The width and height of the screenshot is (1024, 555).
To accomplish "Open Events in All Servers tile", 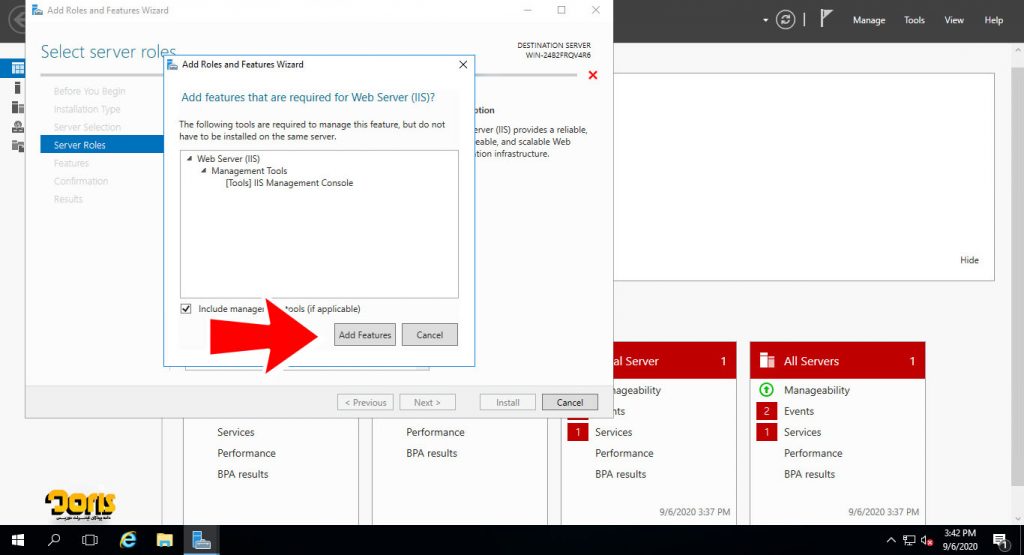I will coord(799,411).
